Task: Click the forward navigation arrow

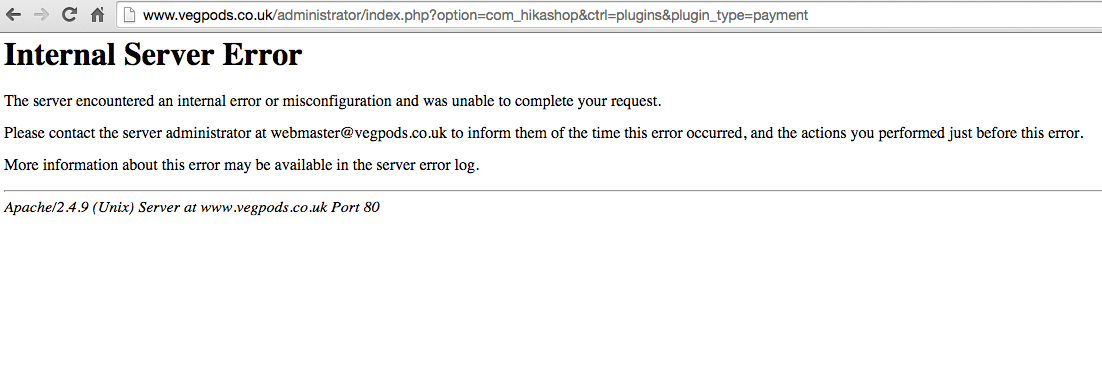Action: click(41, 14)
